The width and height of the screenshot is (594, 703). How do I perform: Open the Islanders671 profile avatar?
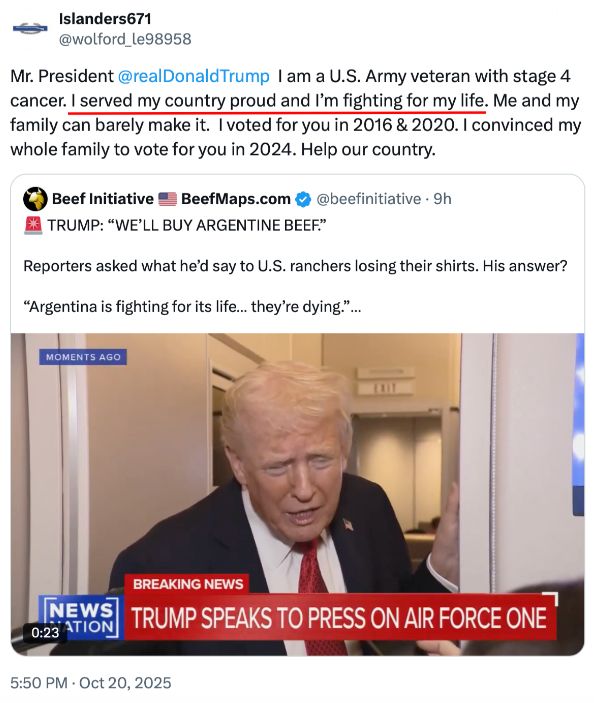point(30,28)
